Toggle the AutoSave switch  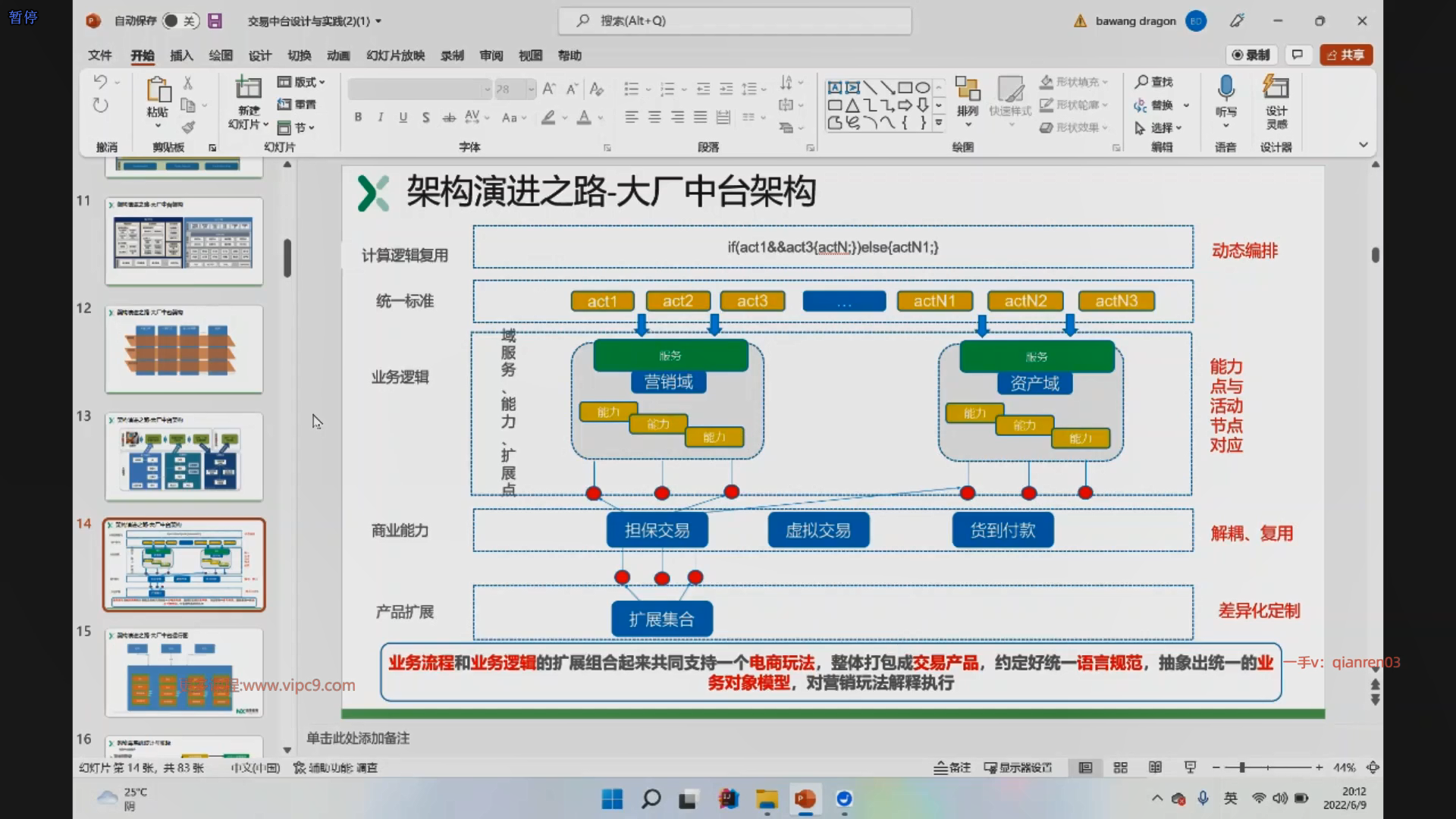[180, 21]
